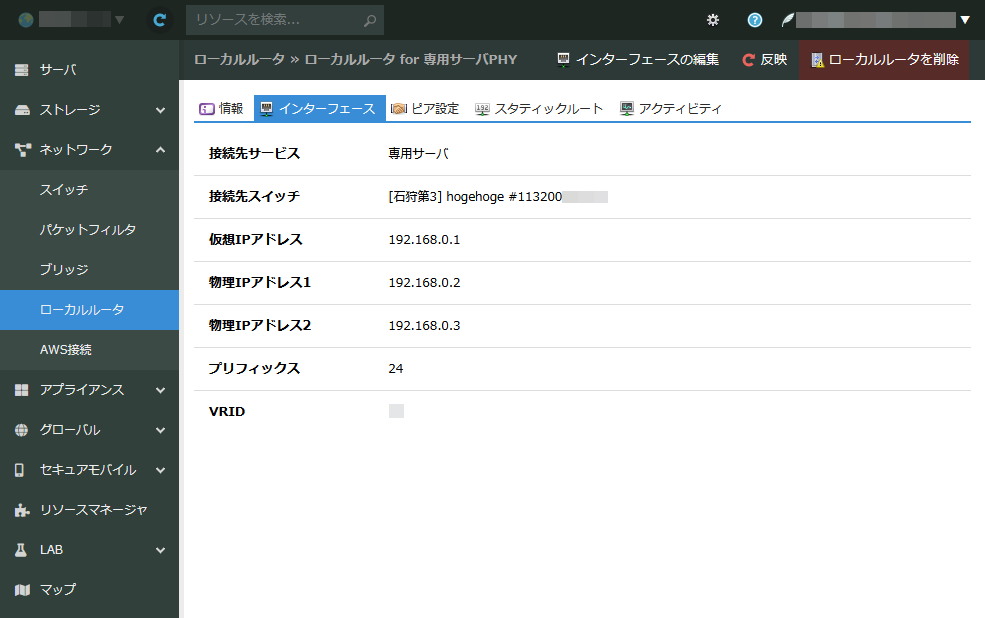Screen dimensions: 985x618
Task: Click the リソースマネージャ puzzle icon
Action: [22, 510]
